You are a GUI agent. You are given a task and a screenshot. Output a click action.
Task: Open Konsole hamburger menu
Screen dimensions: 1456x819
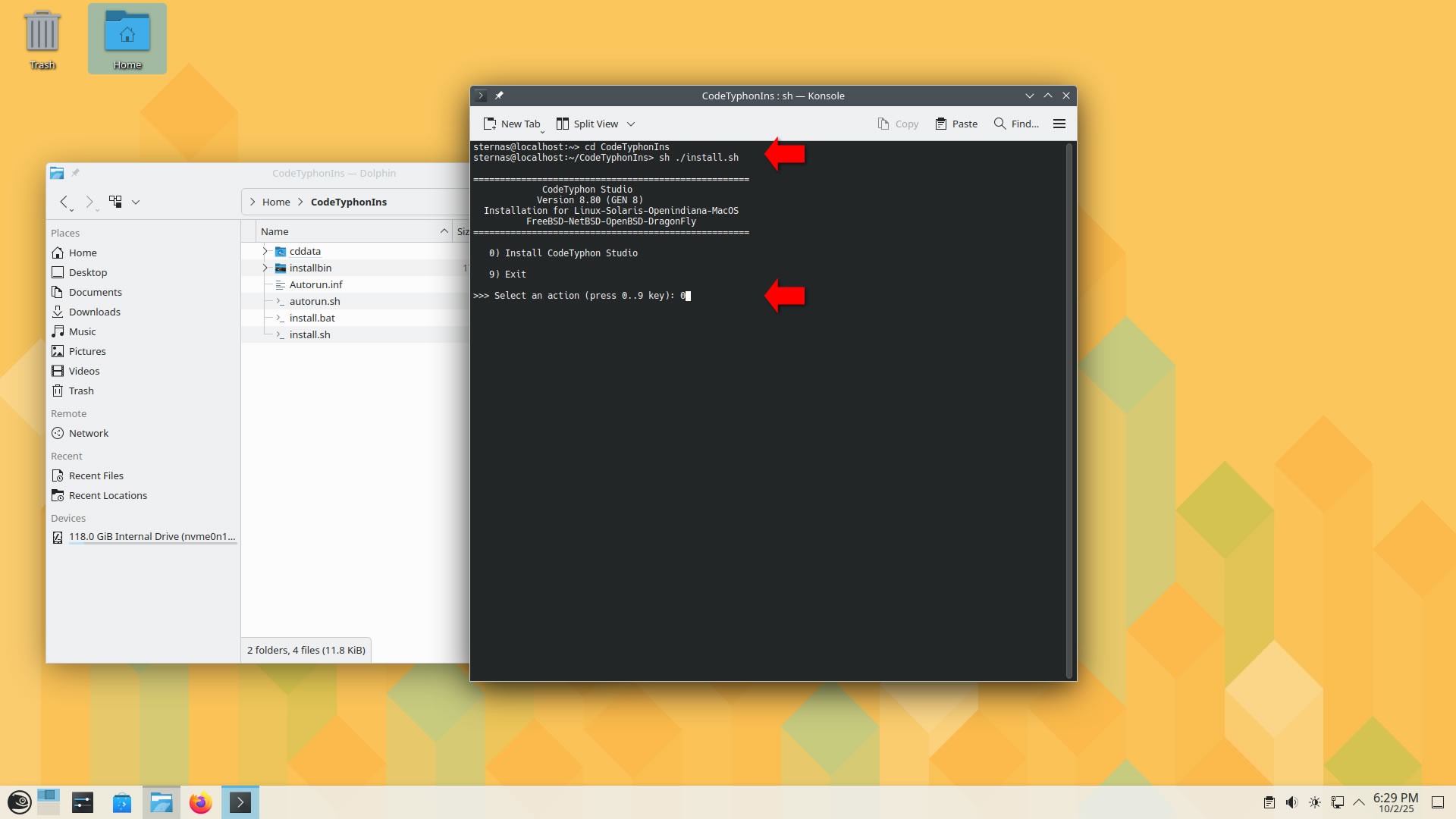click(x=1059, y=124)
